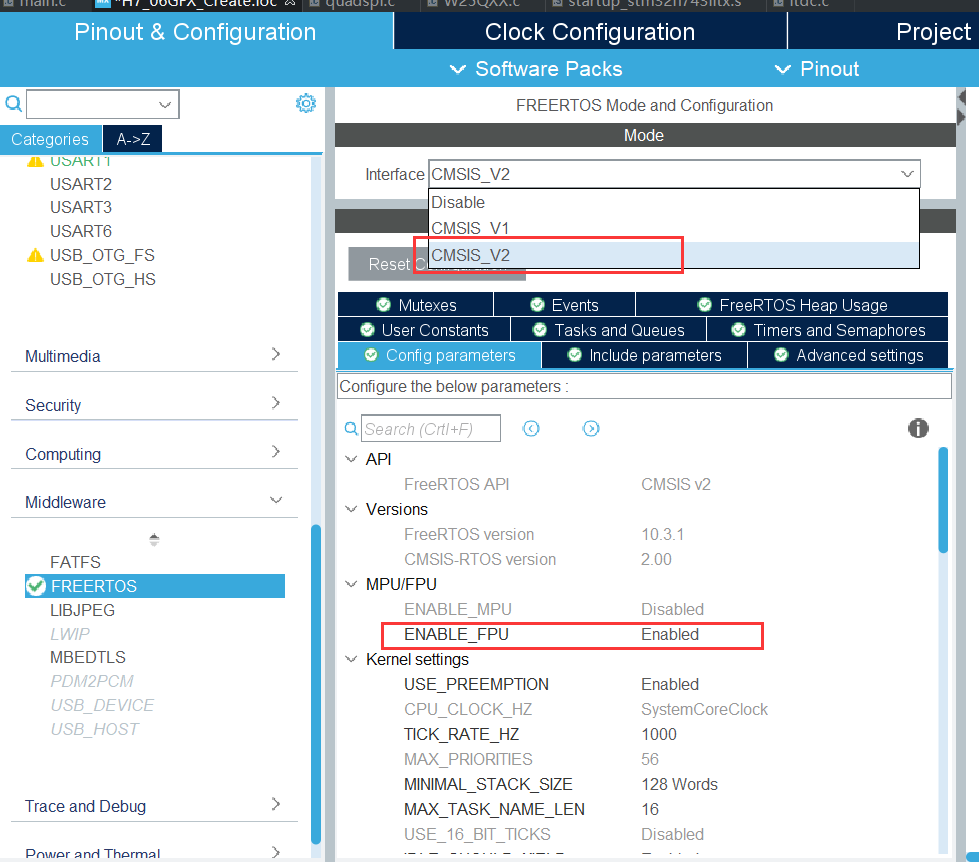This screenshot has height=862, width=979.
Task: Click MINIMAL_STACK_SIZE value 128 Words
Action: [679, 784]
